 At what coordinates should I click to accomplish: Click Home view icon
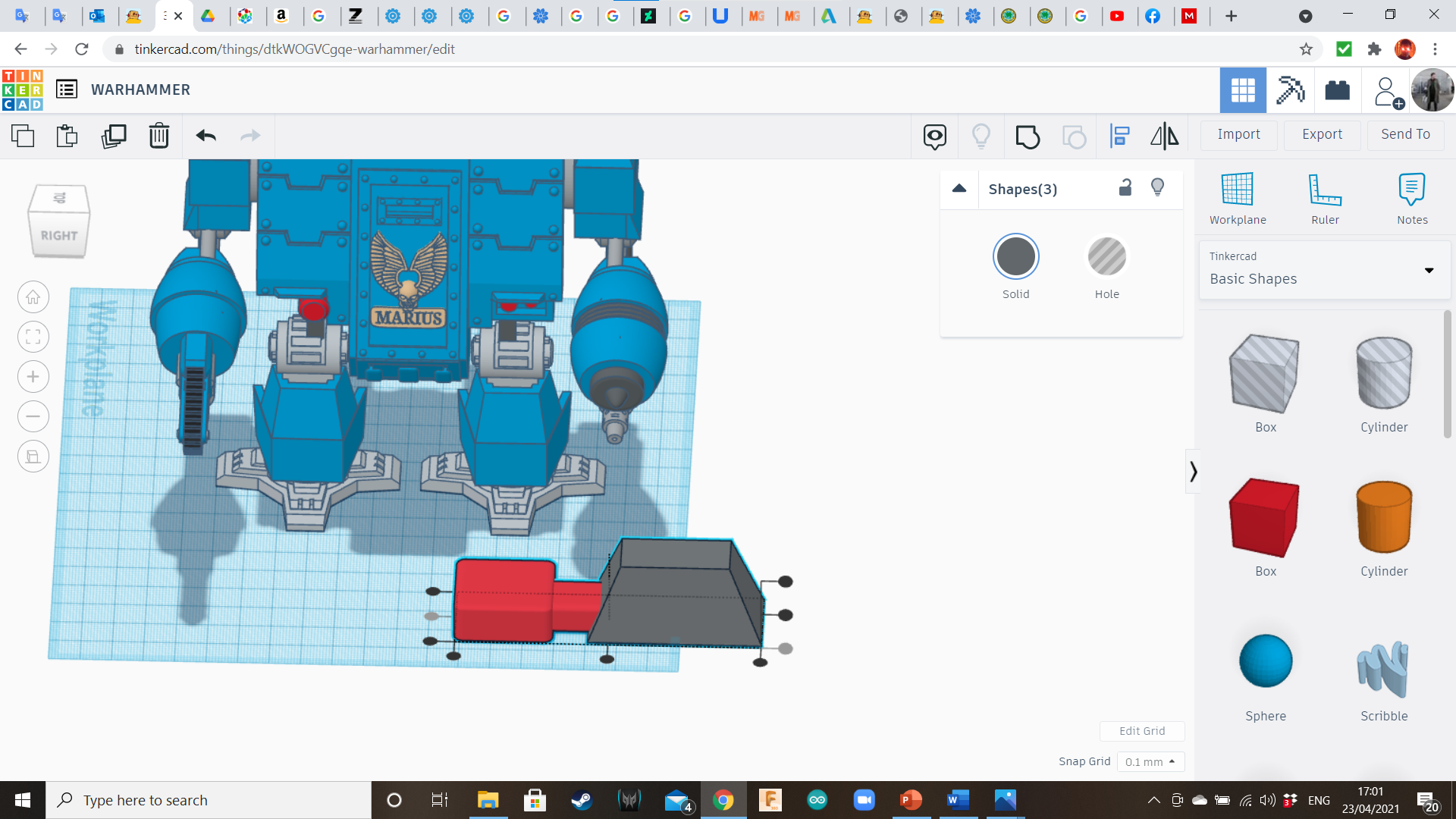click(33, 297)
